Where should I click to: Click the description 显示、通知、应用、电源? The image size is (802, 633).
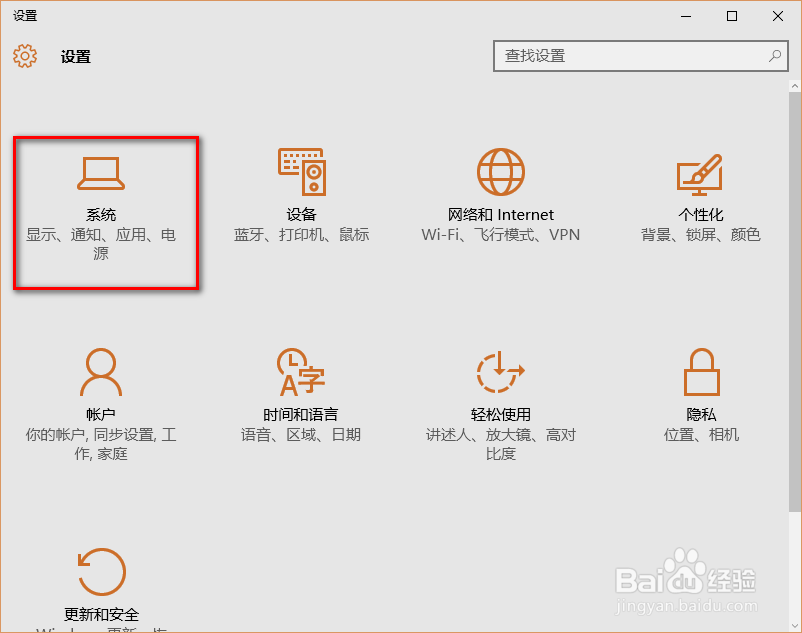click(101, 244)
